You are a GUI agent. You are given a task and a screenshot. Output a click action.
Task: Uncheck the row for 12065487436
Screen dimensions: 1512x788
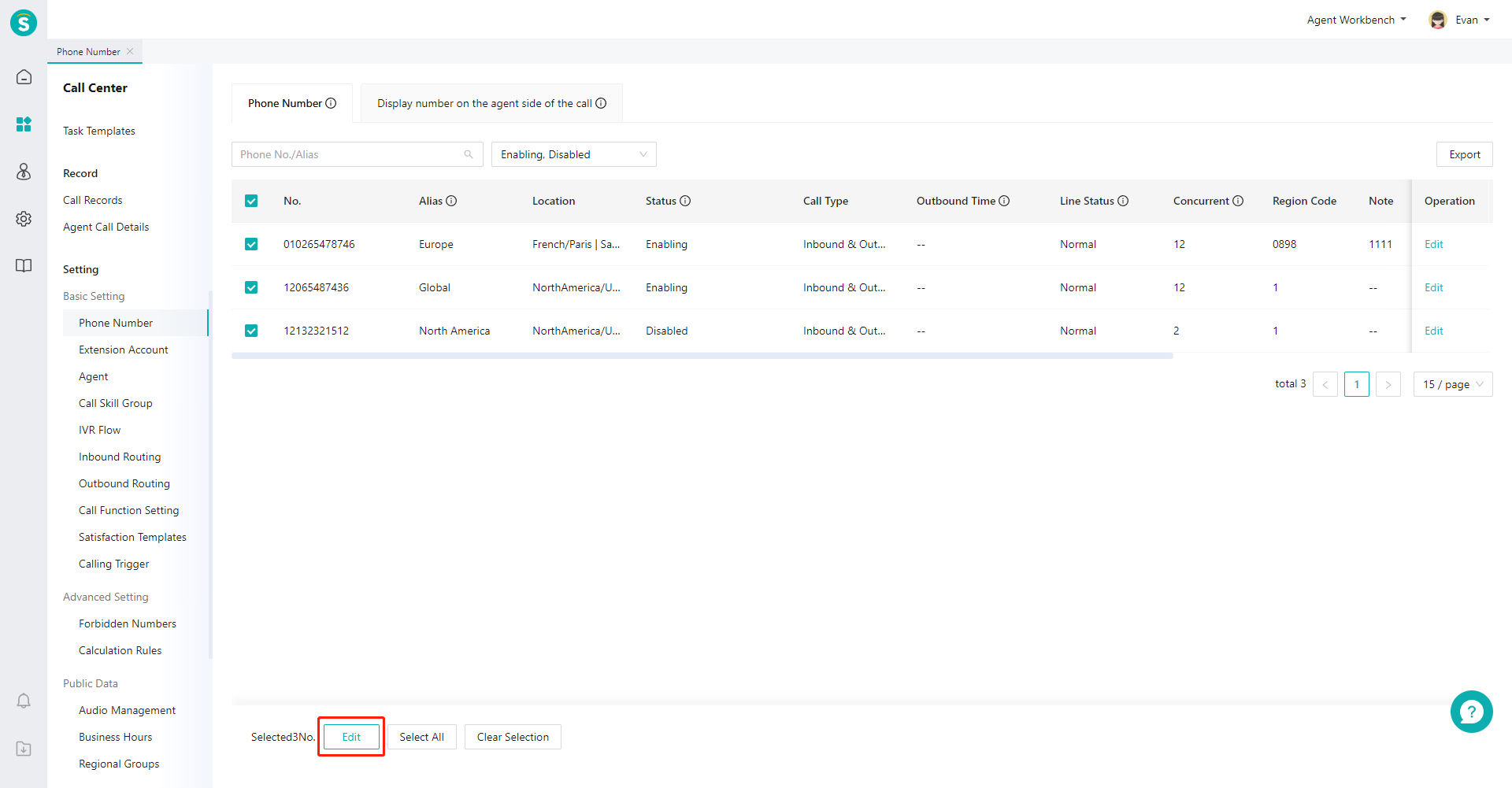coord(251,287)
